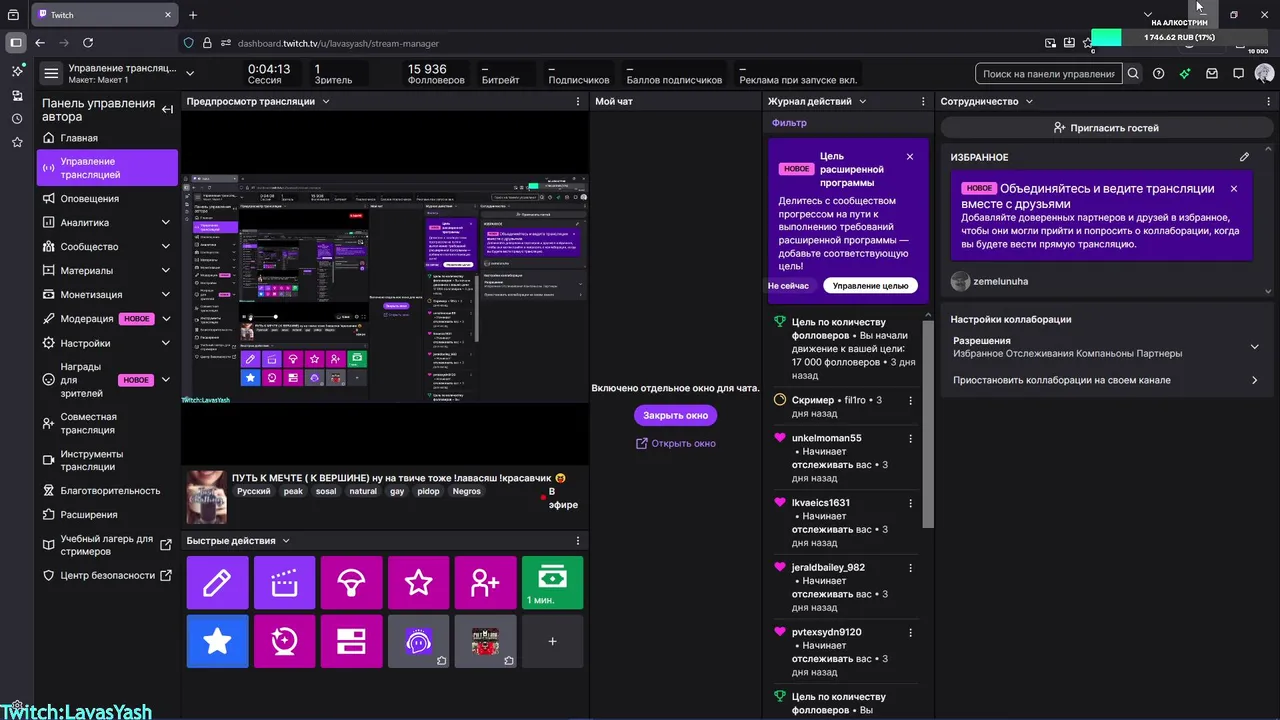Open the hamburger navigation menu
The height and width of the screenshot is (720, 1280).
(50, 73)
